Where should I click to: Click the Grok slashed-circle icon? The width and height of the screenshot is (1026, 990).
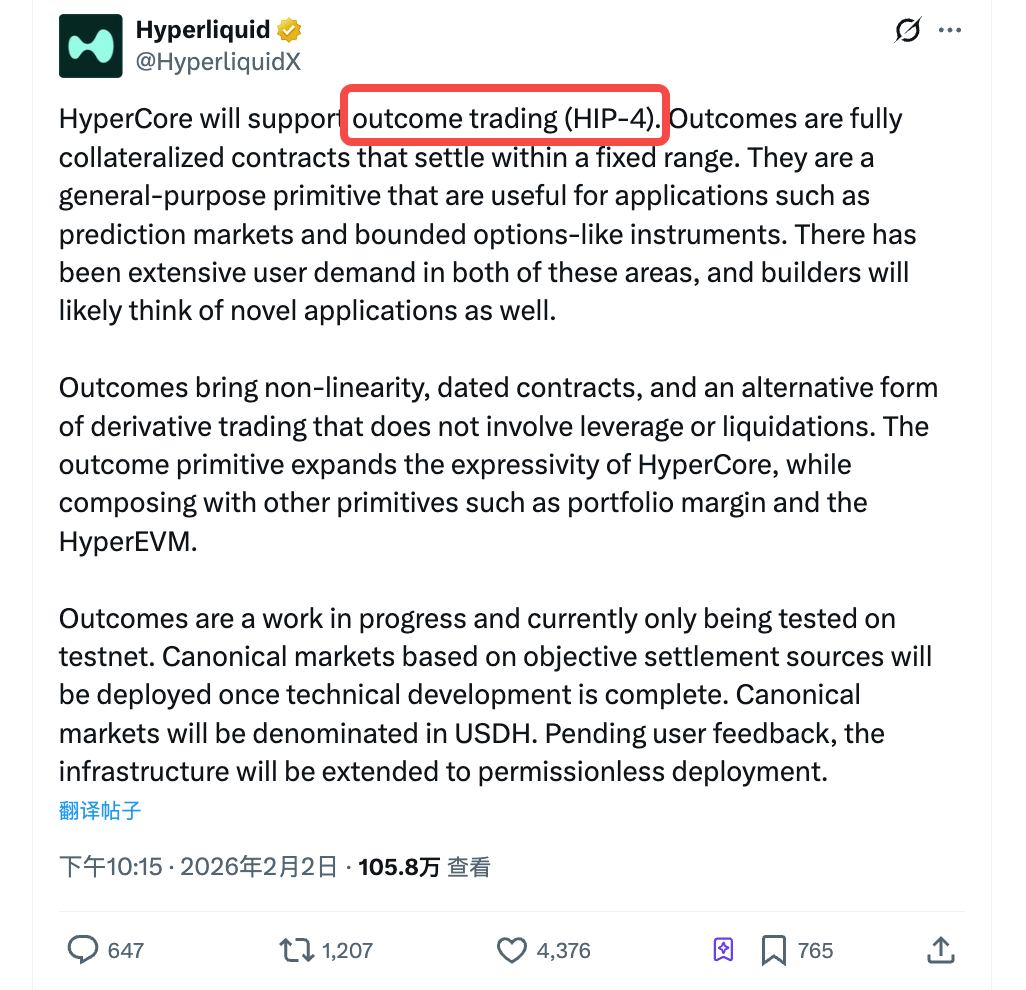pyautogui.click(x=907, y=31)
